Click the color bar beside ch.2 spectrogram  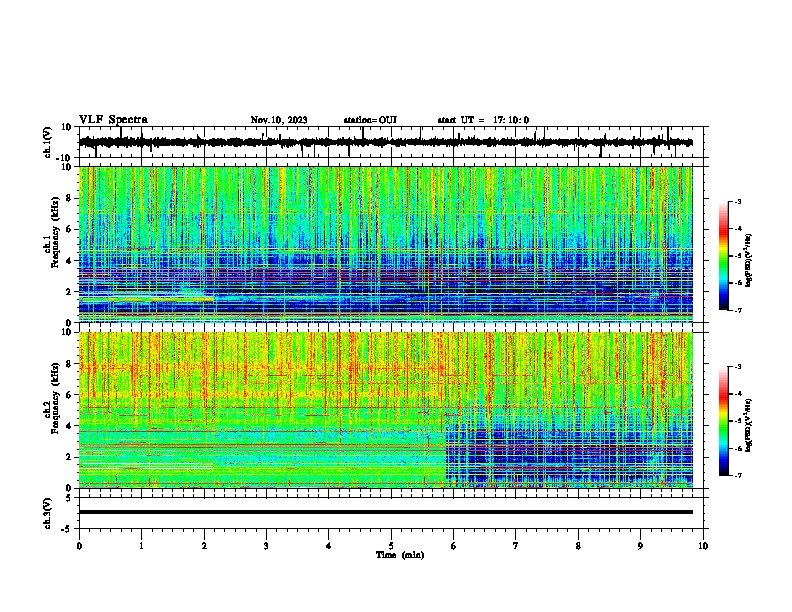click(x=723, y=421)
